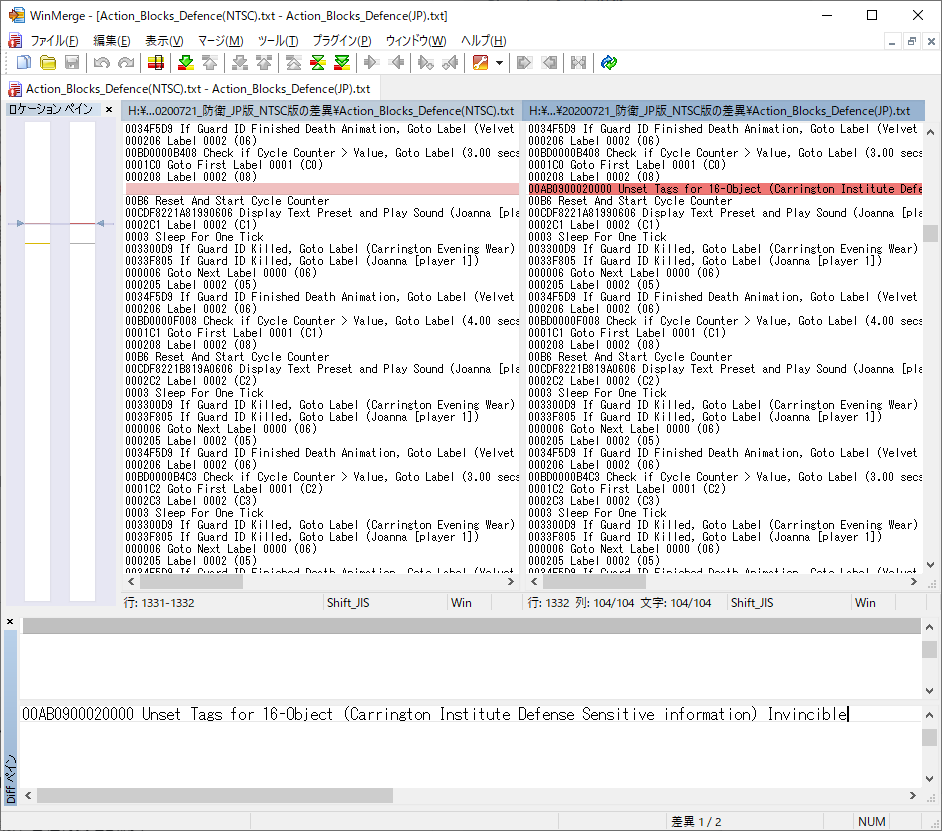Click the right pane JP file path header
Image resolution: width=942 pixels, height=831 pixels.
coord(722,111)
